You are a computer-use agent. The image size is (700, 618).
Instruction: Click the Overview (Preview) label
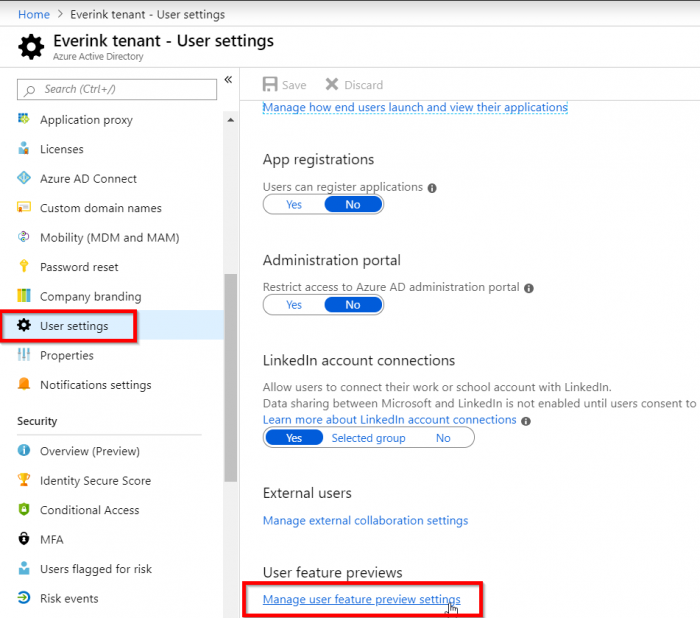tap(90, 451)
